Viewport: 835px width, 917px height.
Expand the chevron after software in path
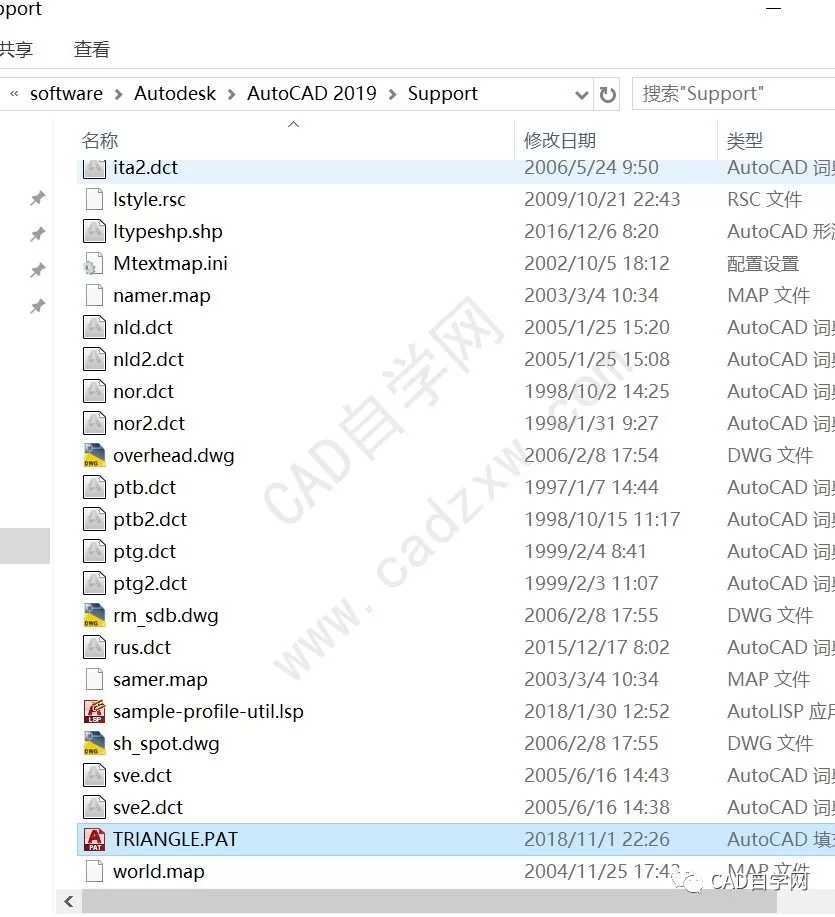(x=119, y=94)
